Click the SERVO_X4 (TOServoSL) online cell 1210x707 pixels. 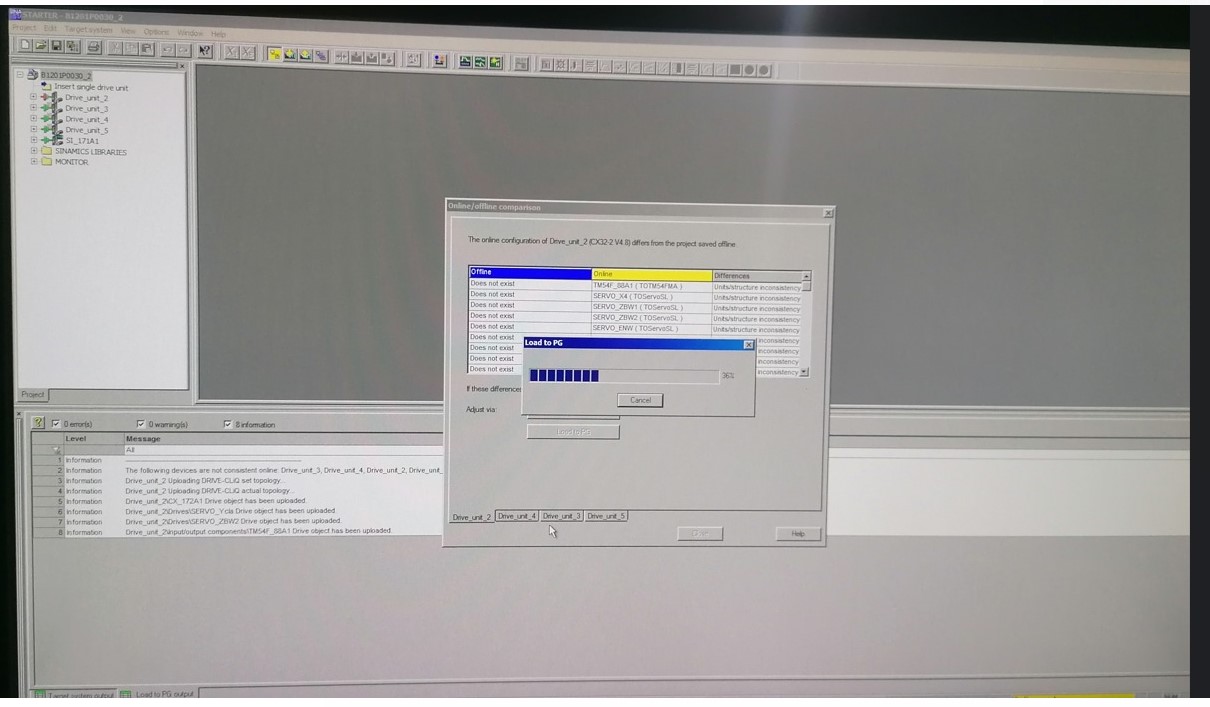click(652, 296)
